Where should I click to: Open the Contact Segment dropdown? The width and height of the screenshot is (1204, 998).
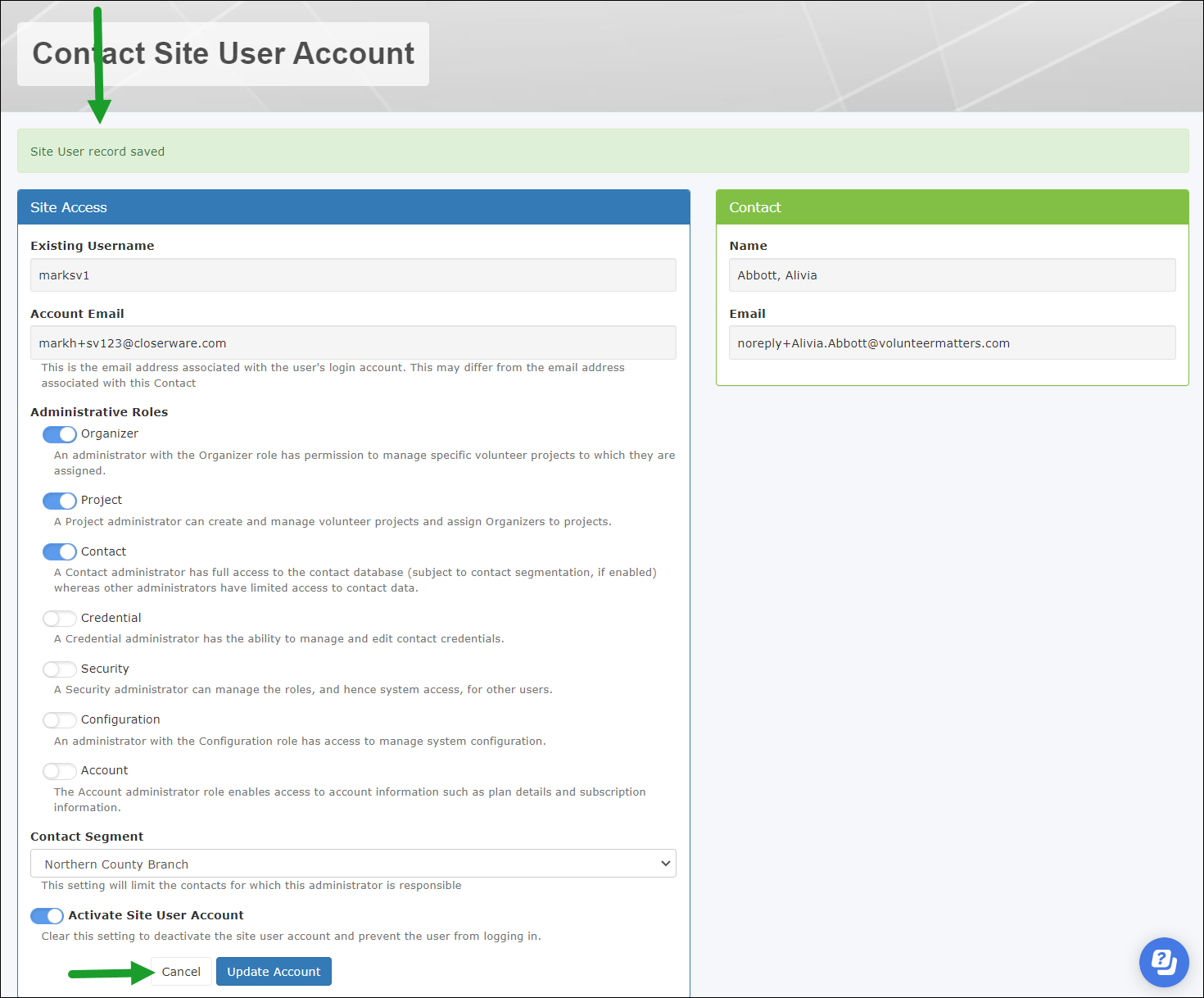[353, 864]
